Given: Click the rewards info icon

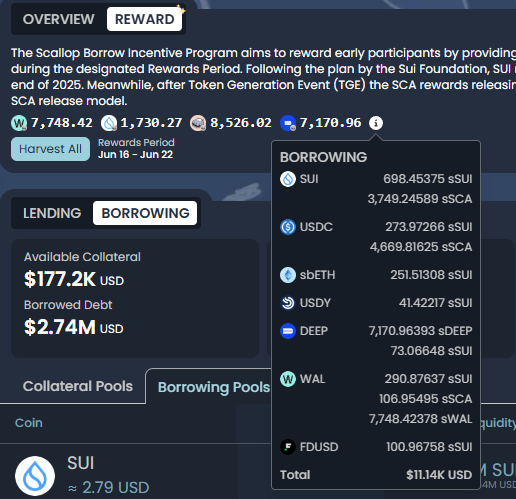Looking at the screenshot, I should point(376,123).
